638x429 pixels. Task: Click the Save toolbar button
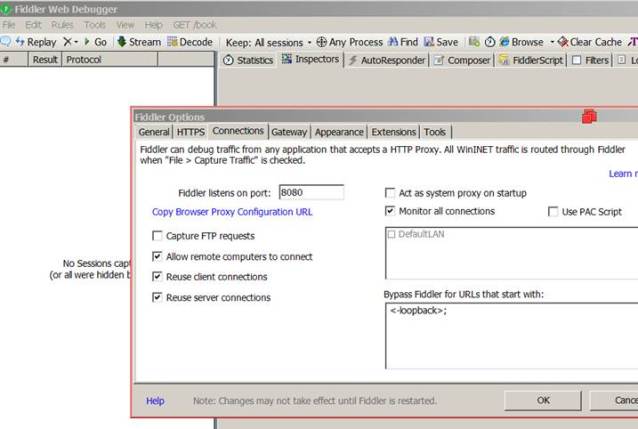click(x=441, y=42)
